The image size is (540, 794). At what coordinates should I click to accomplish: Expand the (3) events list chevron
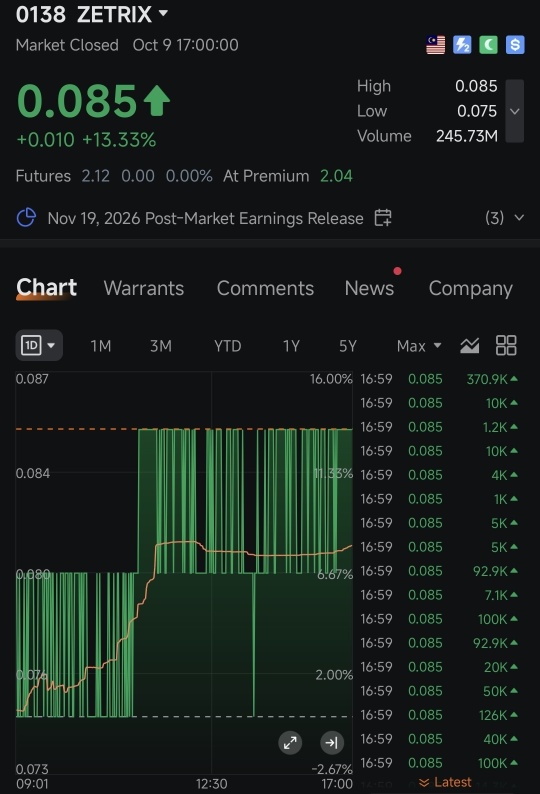point(519,218)
